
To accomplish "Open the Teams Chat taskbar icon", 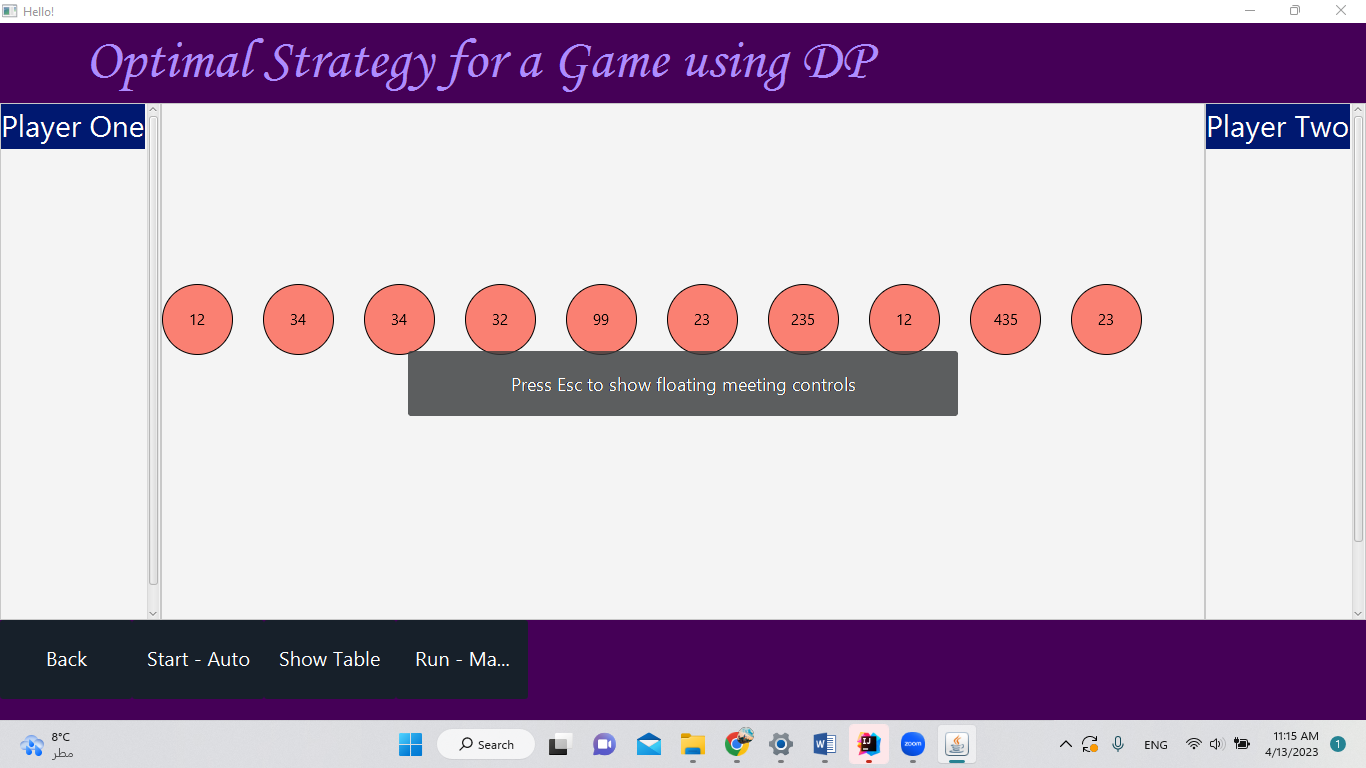I will coord(604,744).
